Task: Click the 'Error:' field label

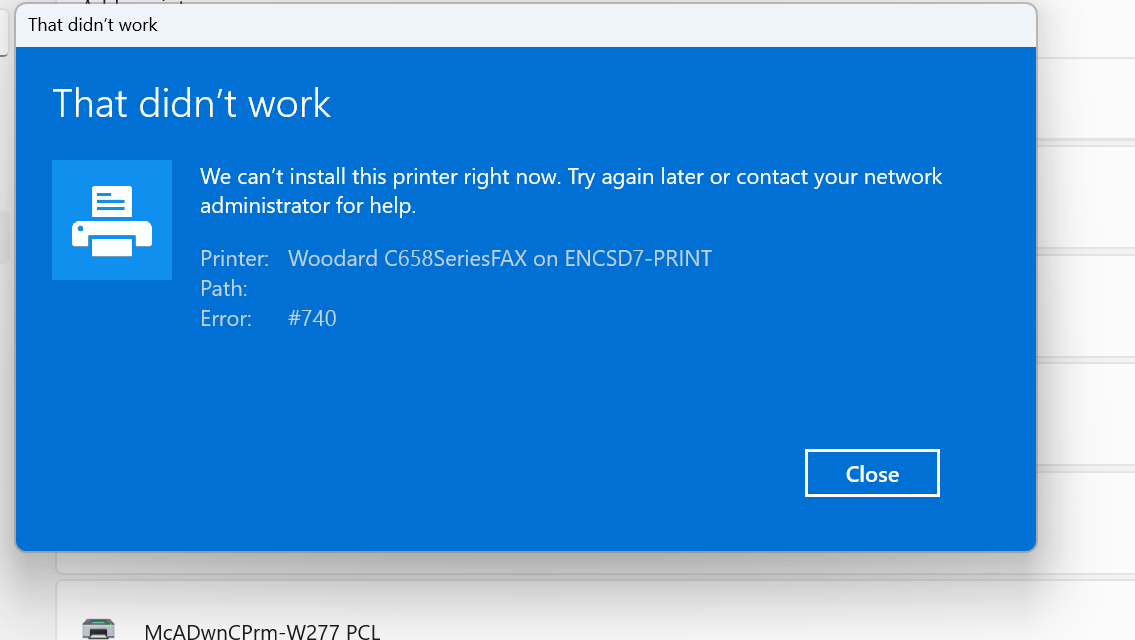Action: coord(226,319)
